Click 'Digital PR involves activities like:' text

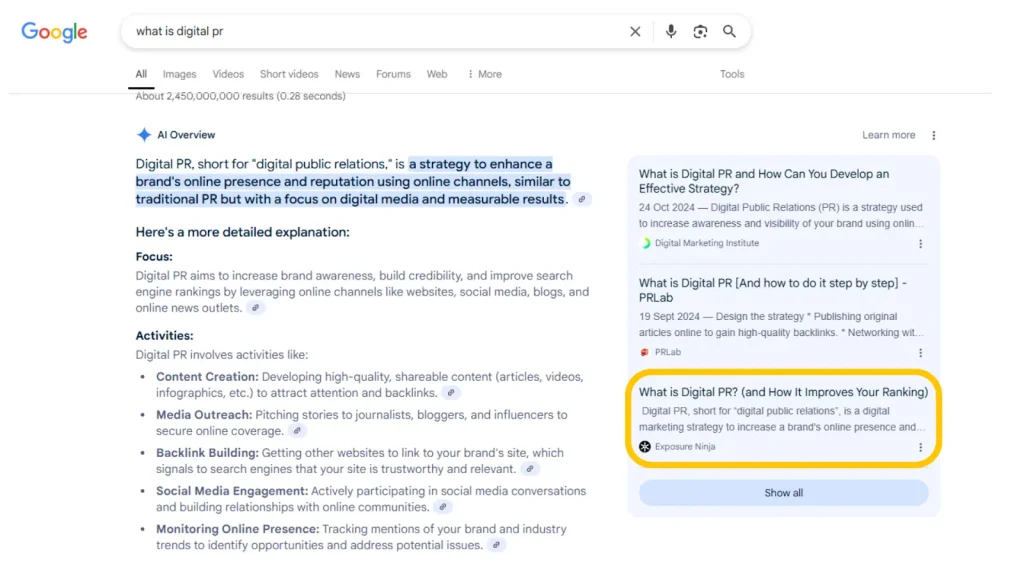click(222, 355)
